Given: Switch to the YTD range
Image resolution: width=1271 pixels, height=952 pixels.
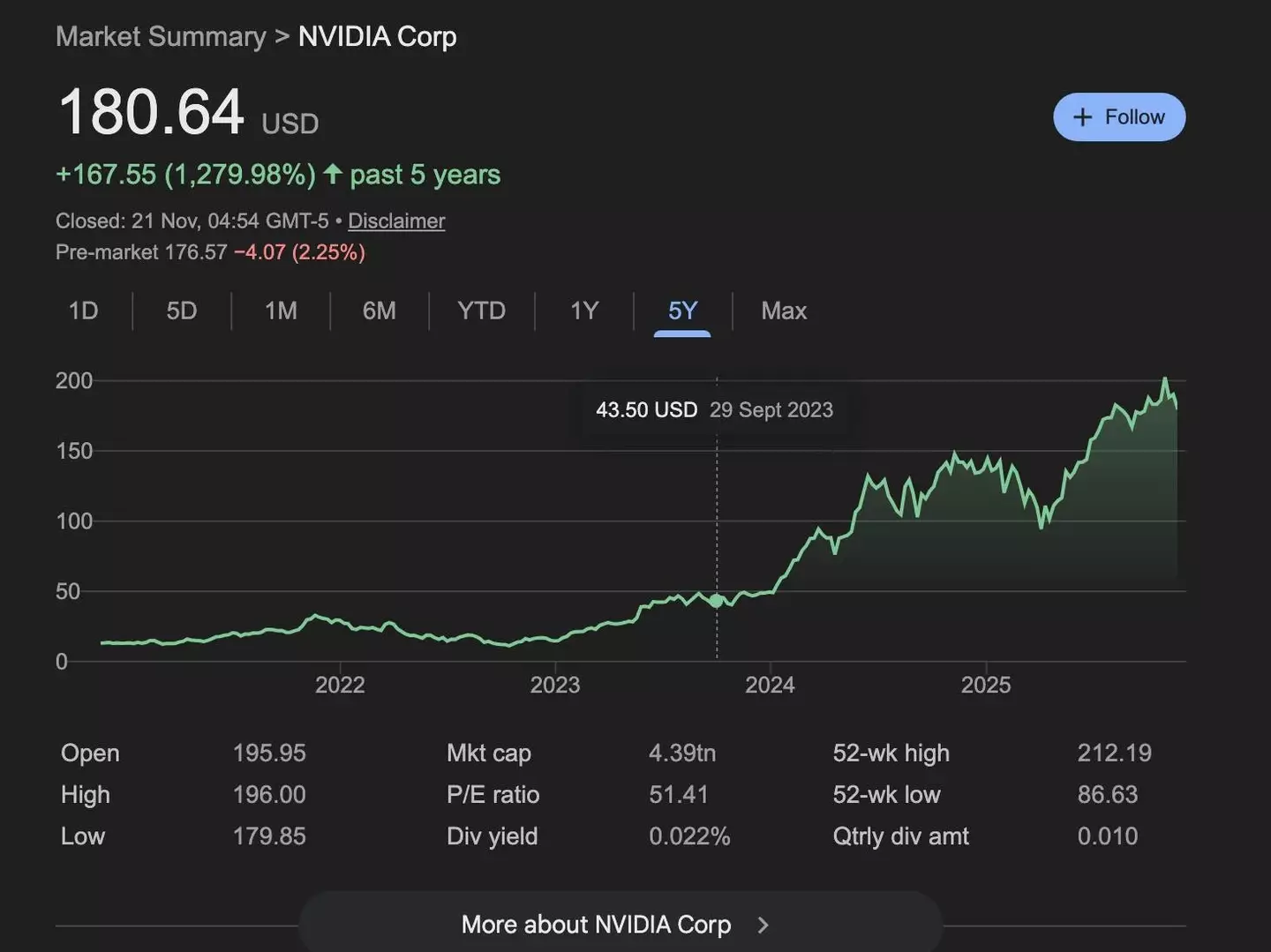Looking at the screenshot, I should click(481, 311).
